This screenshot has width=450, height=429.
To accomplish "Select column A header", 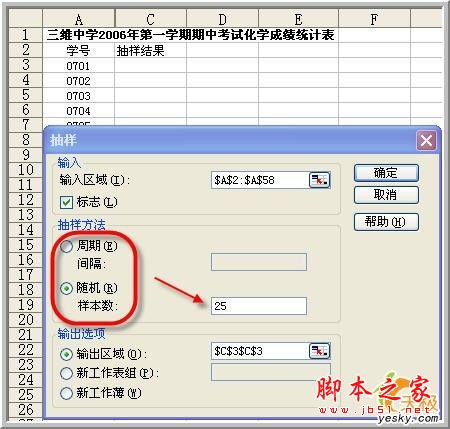I will pos(79,19).
